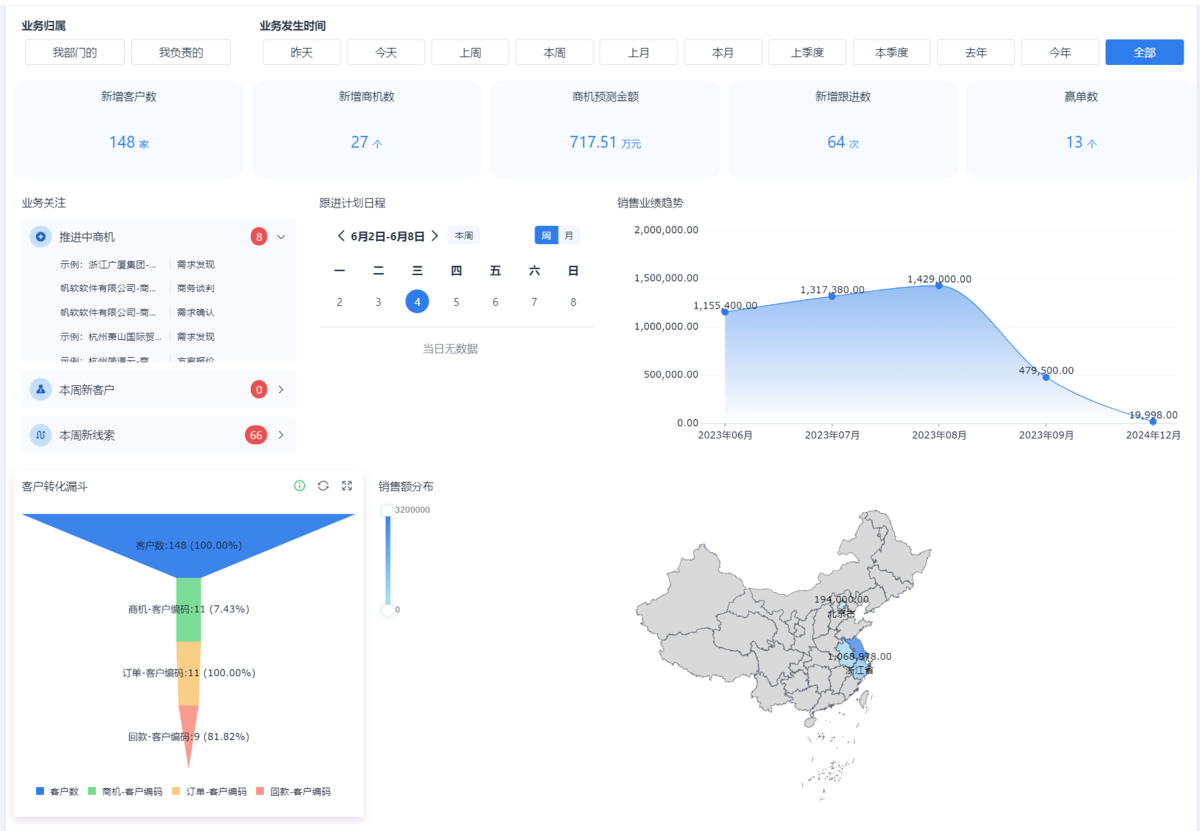The height and width of the screenshot is (831, 1200).
Task: Select the 我部门的 filter
Action: tap(75, 52)
